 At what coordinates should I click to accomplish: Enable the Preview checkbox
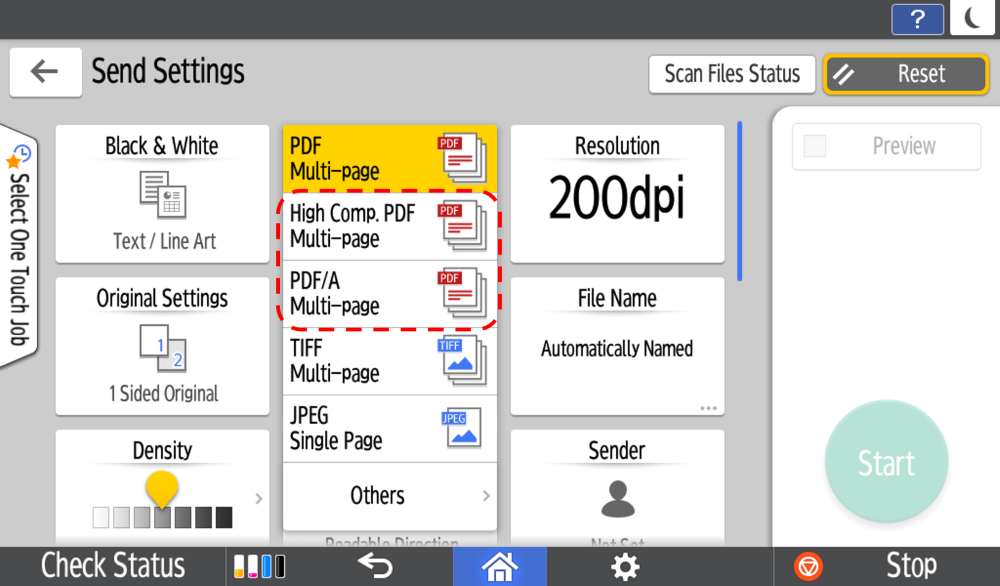(x=816, y=147)
